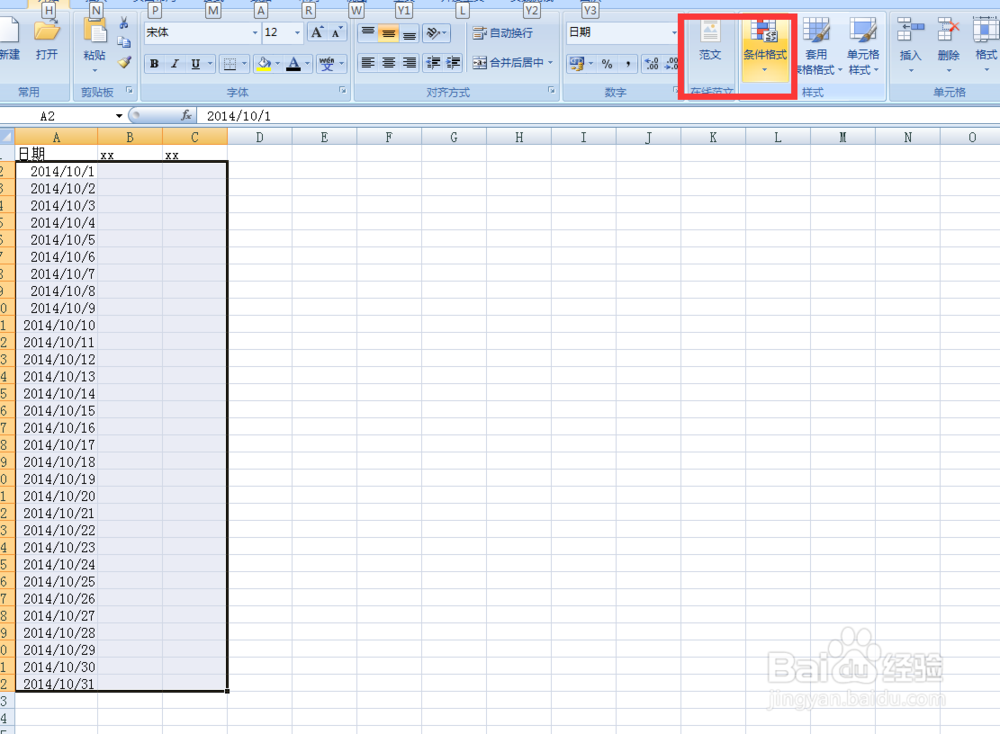Toggle bottom vertical alignment
Viewport: 1000px width, 734px height.
click(x=409, y=33)
